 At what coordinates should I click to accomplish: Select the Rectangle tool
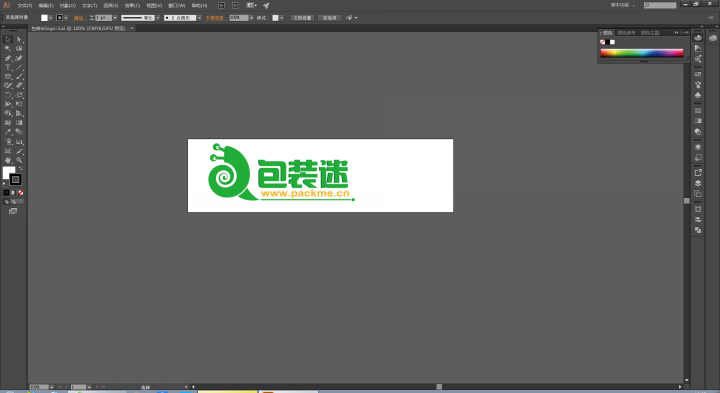pos(8,77)
